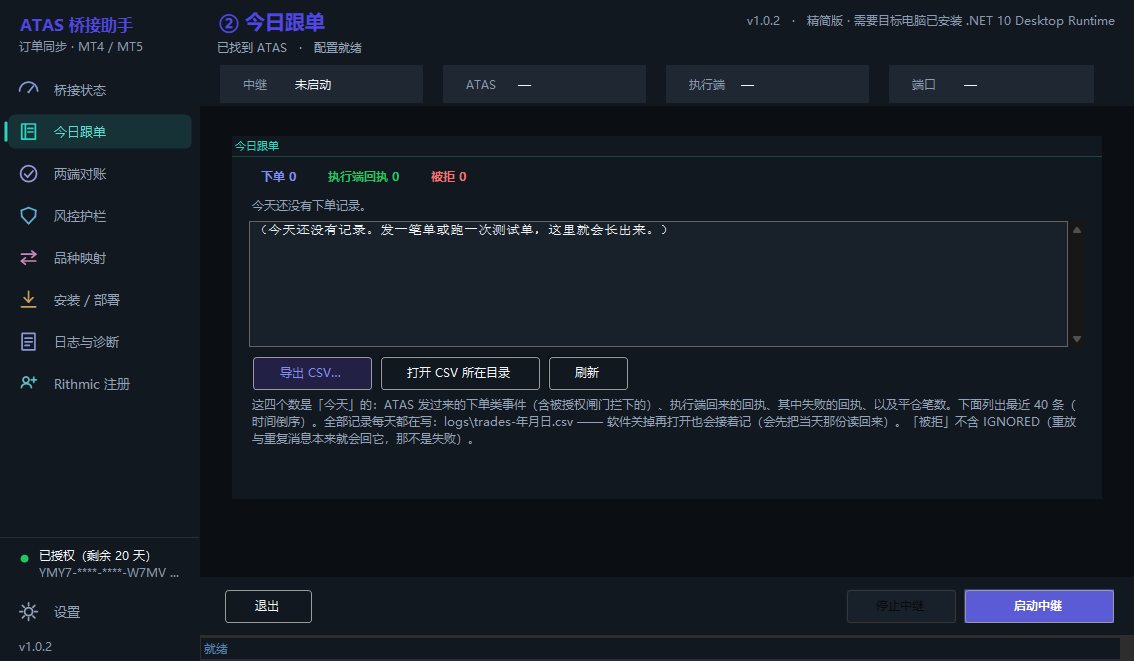Click the download icon for 安装 / 部署
This screenshot has width=1134, height=661.
coord(28,299)
